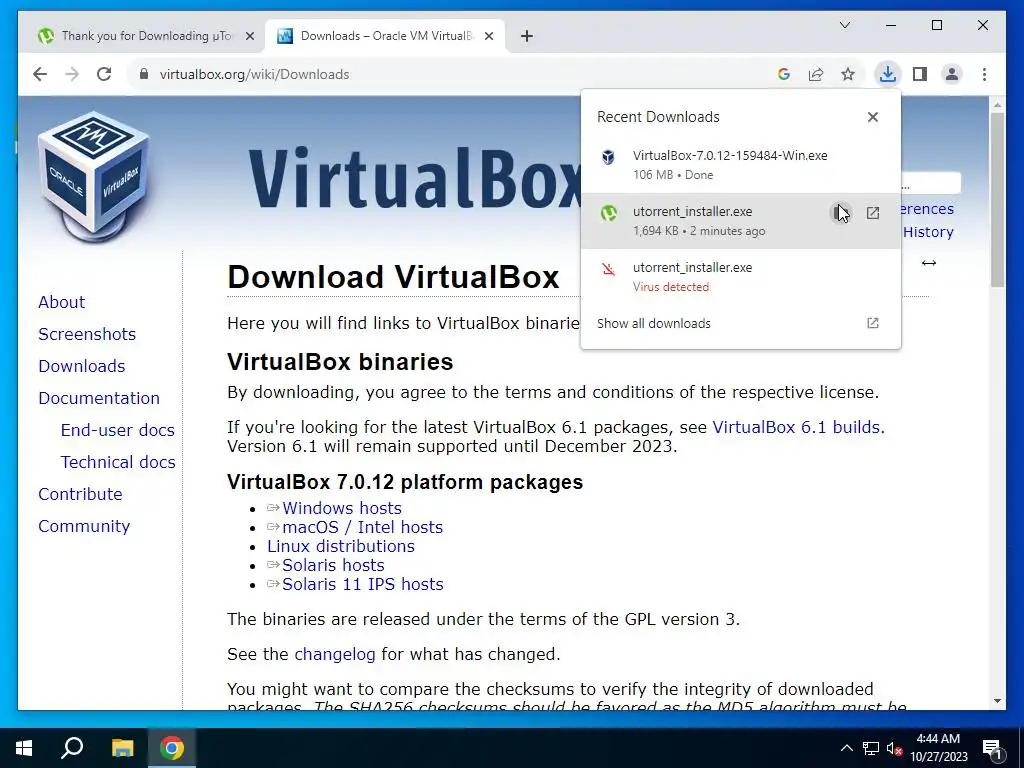Open the changelog link
This screenshot has height=768, width=1024.
point(335,654)
